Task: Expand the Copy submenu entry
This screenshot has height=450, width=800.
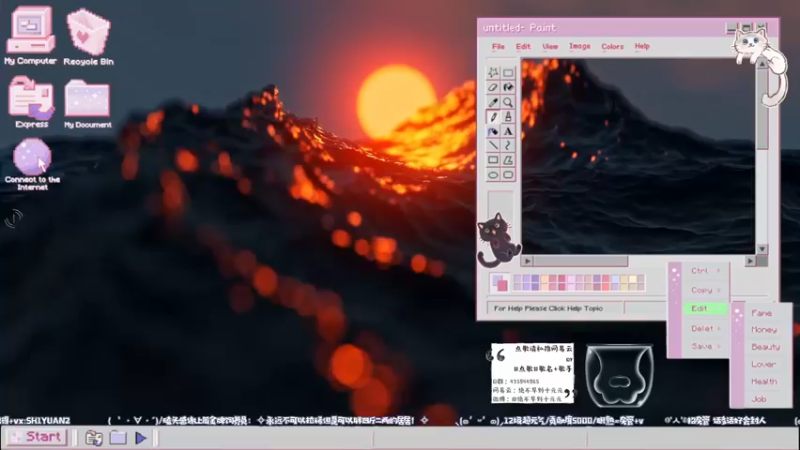Action: (705, 290)
